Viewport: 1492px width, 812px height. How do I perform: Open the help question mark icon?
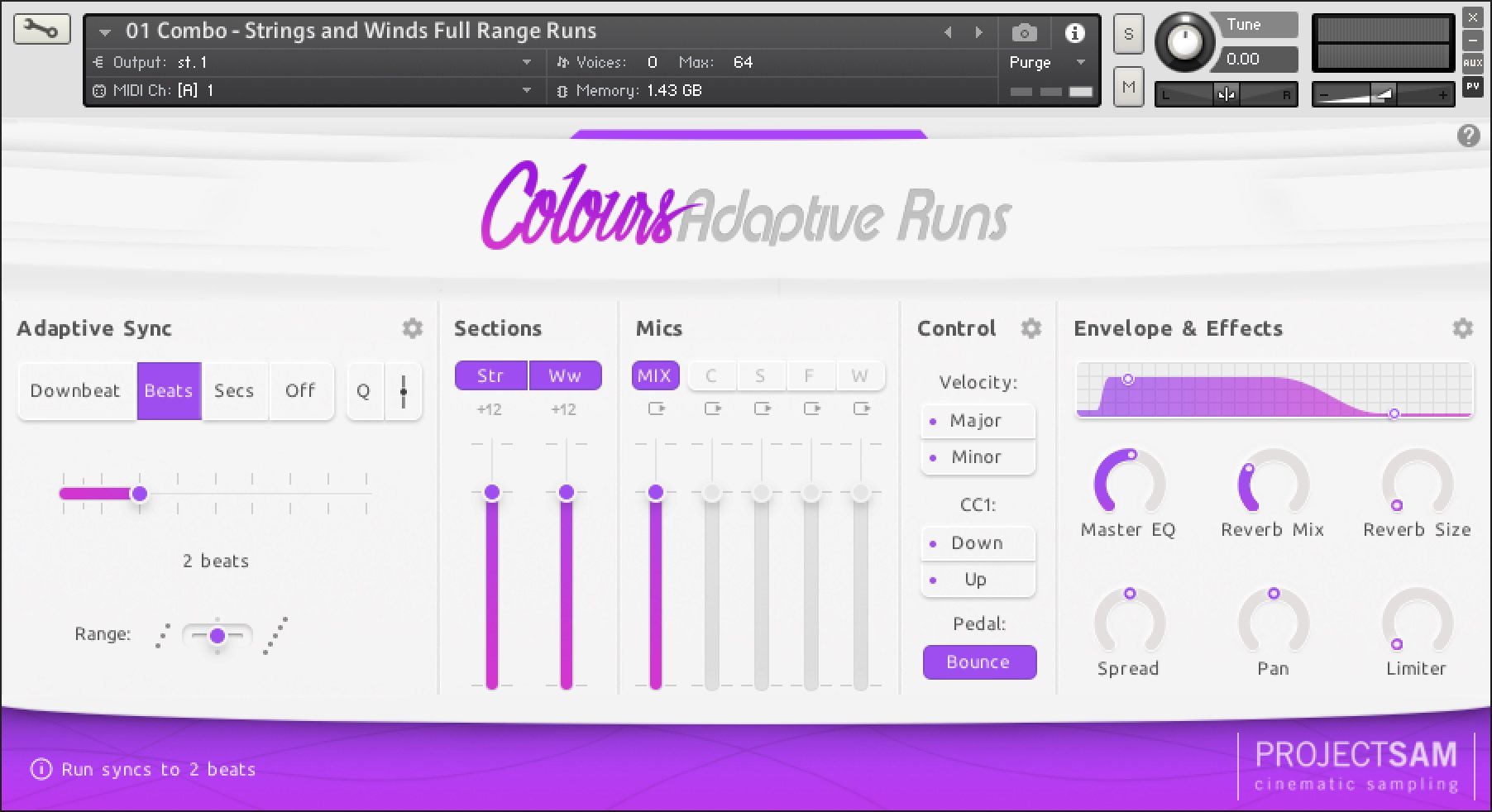click(1468, 136)
